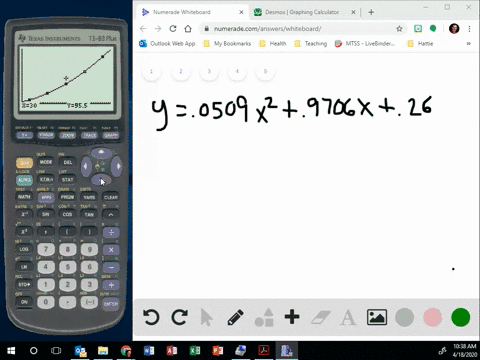Switch to whiteboard page 3

click(x=209, y=71)
